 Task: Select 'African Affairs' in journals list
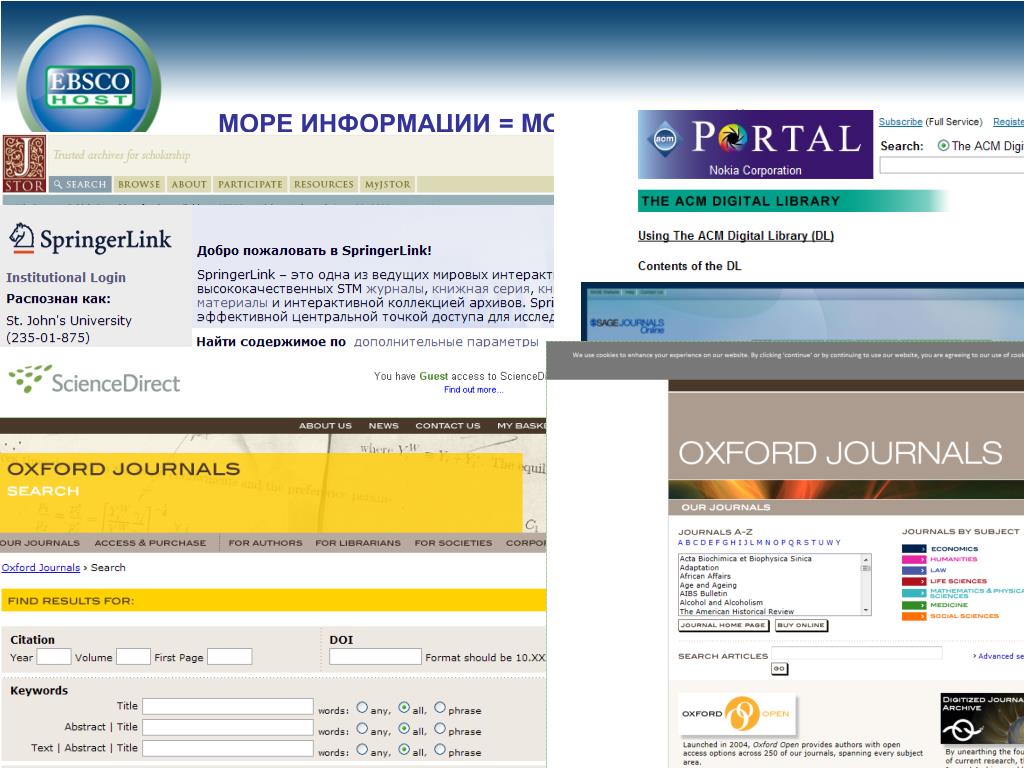705,577
